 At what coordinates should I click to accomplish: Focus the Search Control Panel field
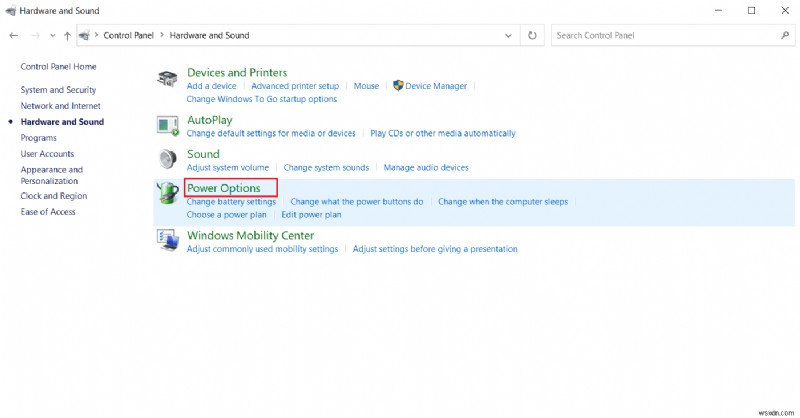pos(672,35)
